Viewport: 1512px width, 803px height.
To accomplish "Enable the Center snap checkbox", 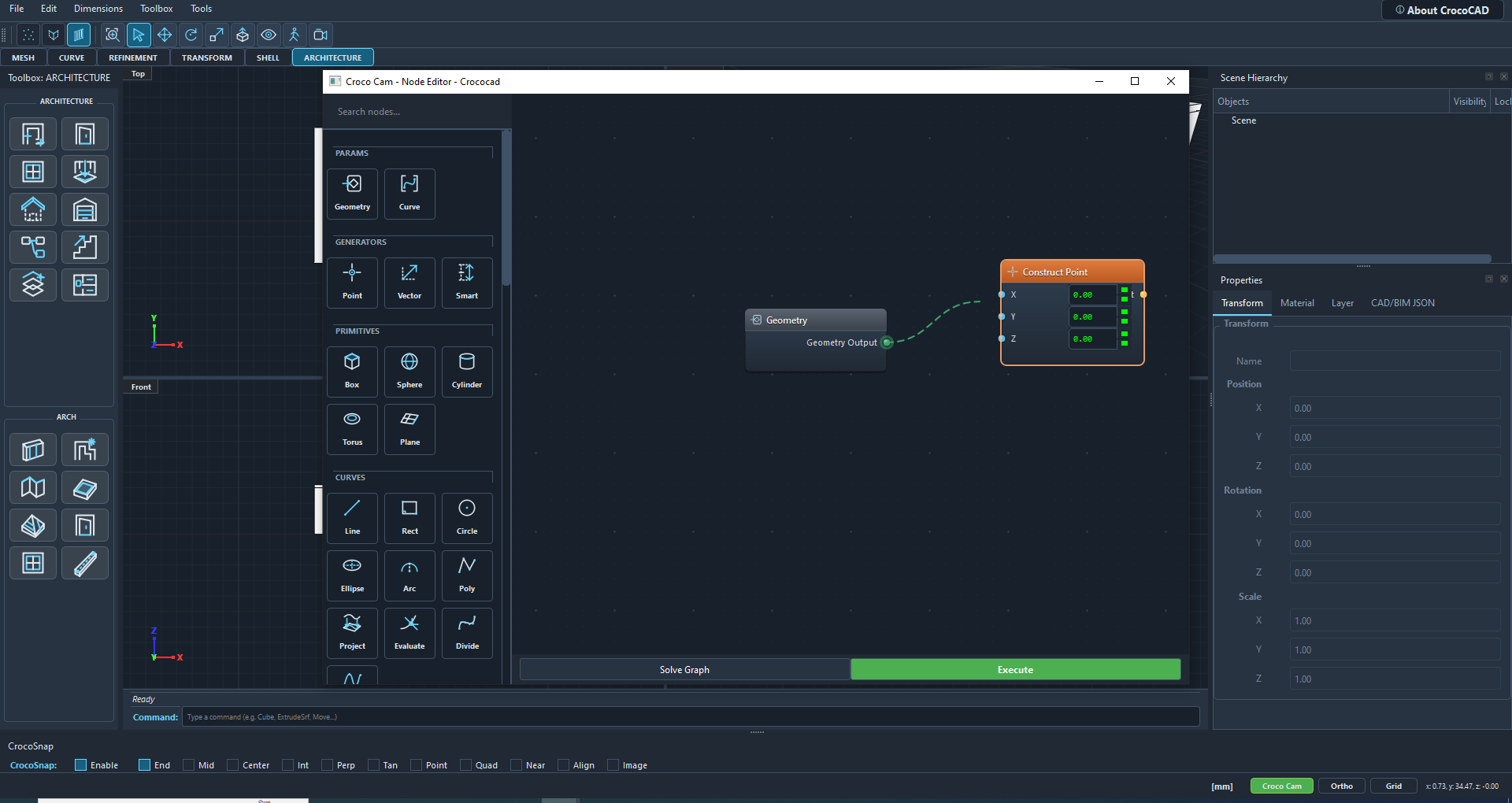I will coord(232,765).
